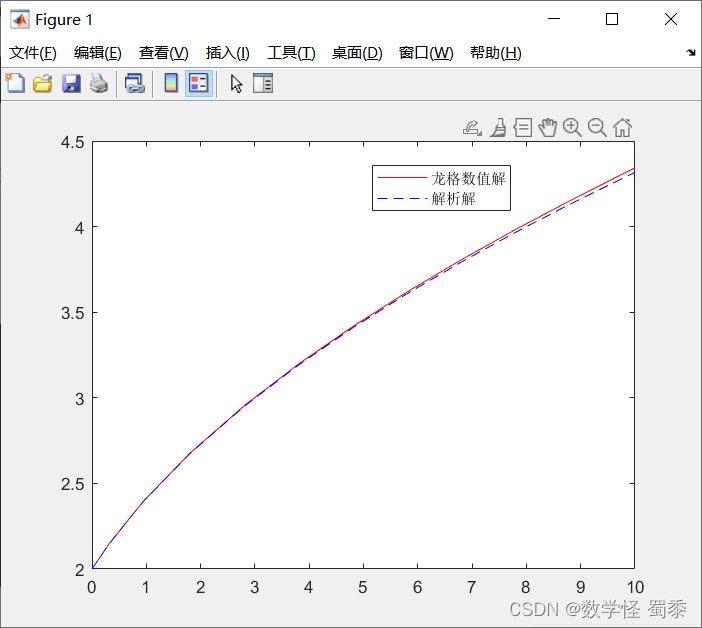702x628 pixels.
Task: Open the 桌面(D) menu
Action: click(x=357, y=53)
